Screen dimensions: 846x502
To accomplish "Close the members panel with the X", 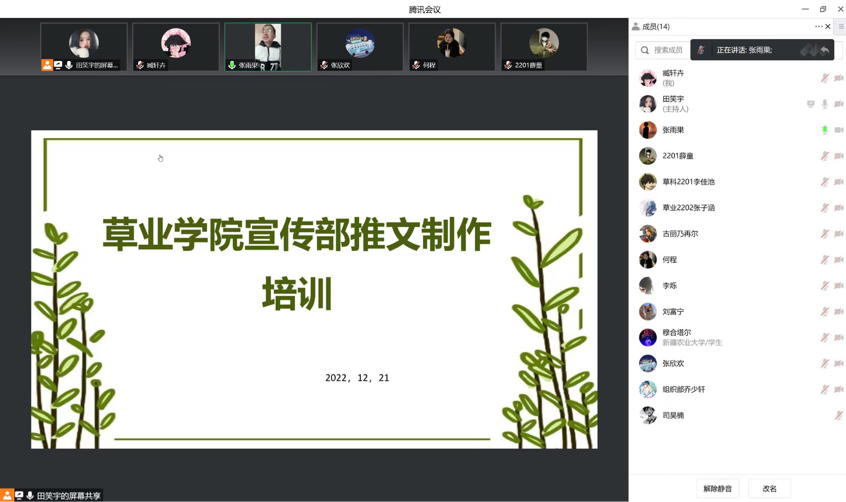I will click(x=828, y=27).
